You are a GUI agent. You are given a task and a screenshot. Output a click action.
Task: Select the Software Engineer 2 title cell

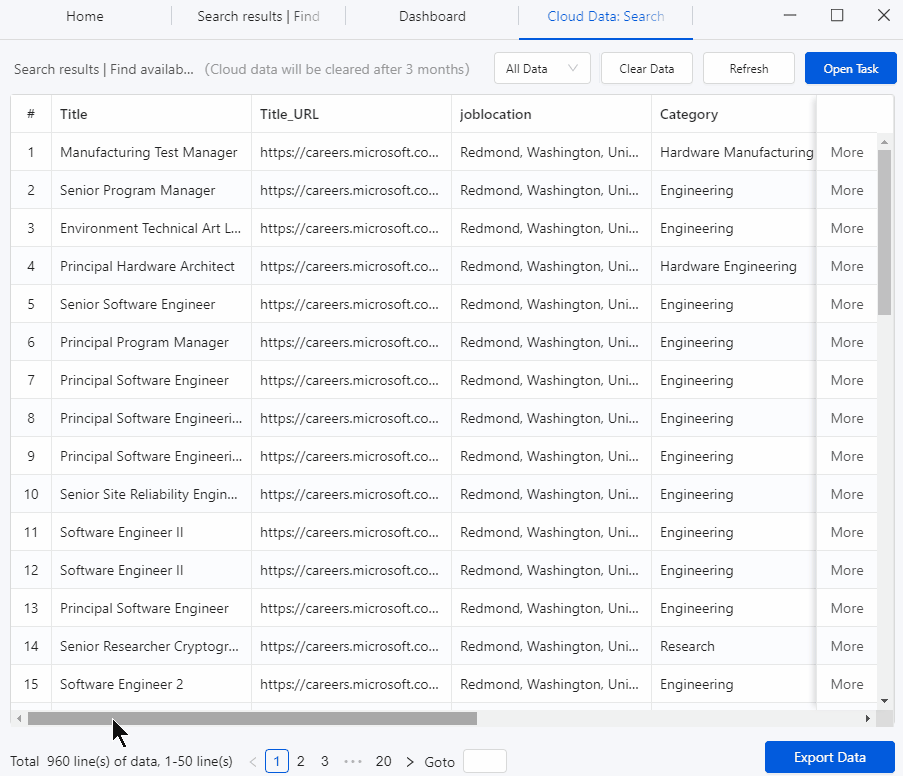(x=151, y=684)
